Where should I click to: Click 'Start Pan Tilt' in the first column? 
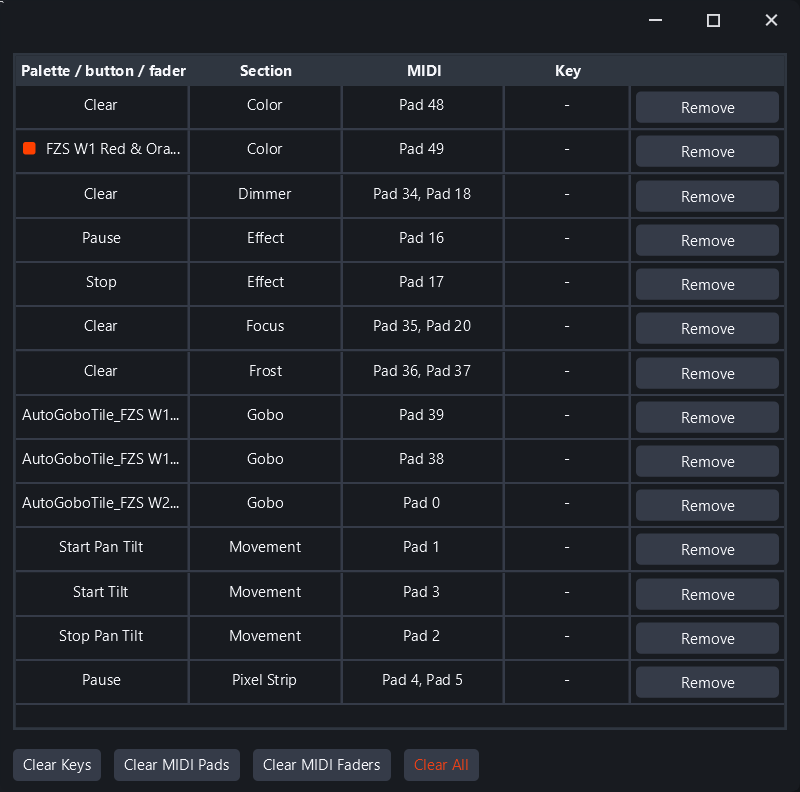101,547
